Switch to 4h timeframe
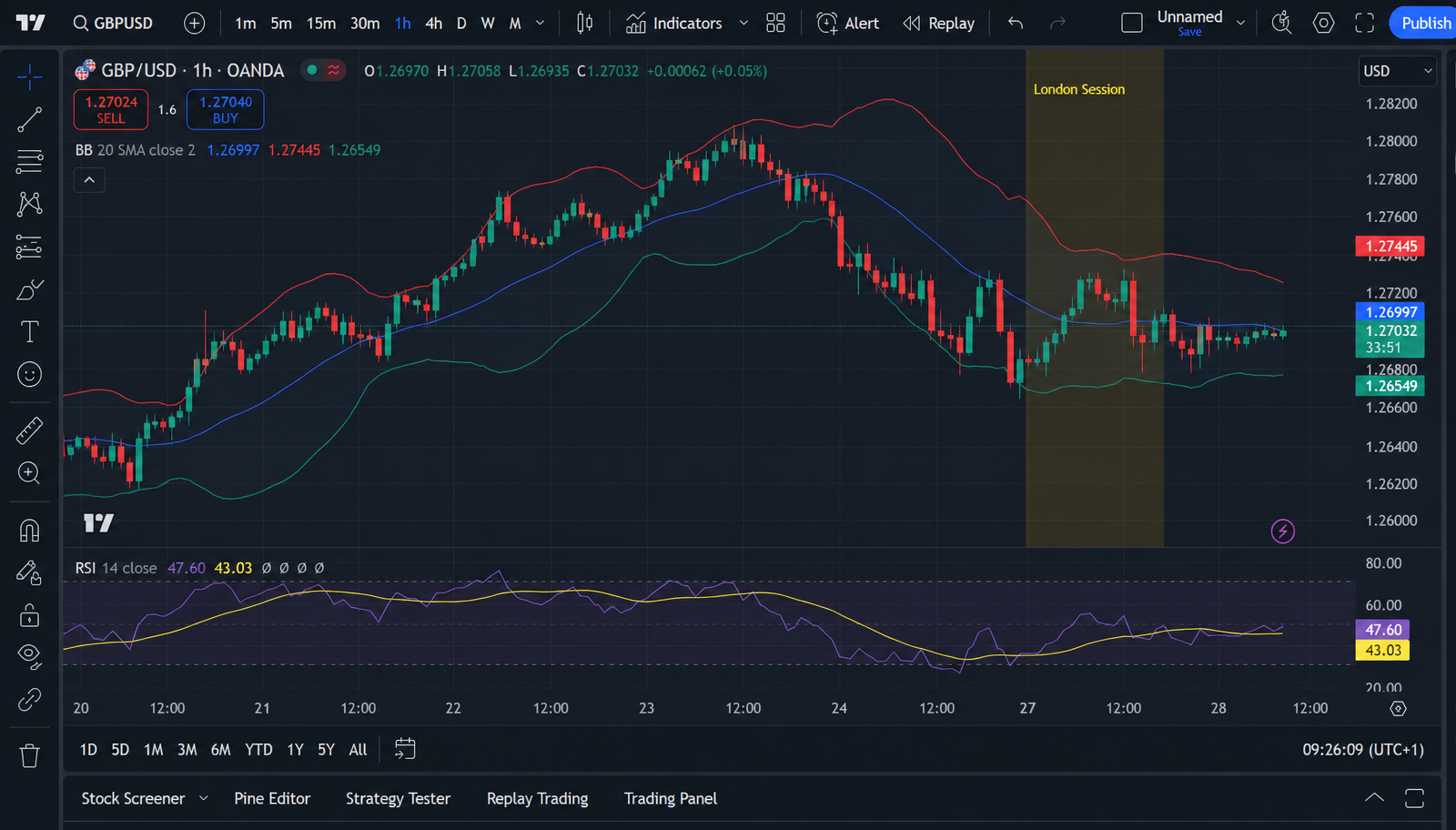1456x830 pixels. click(434, 23)
